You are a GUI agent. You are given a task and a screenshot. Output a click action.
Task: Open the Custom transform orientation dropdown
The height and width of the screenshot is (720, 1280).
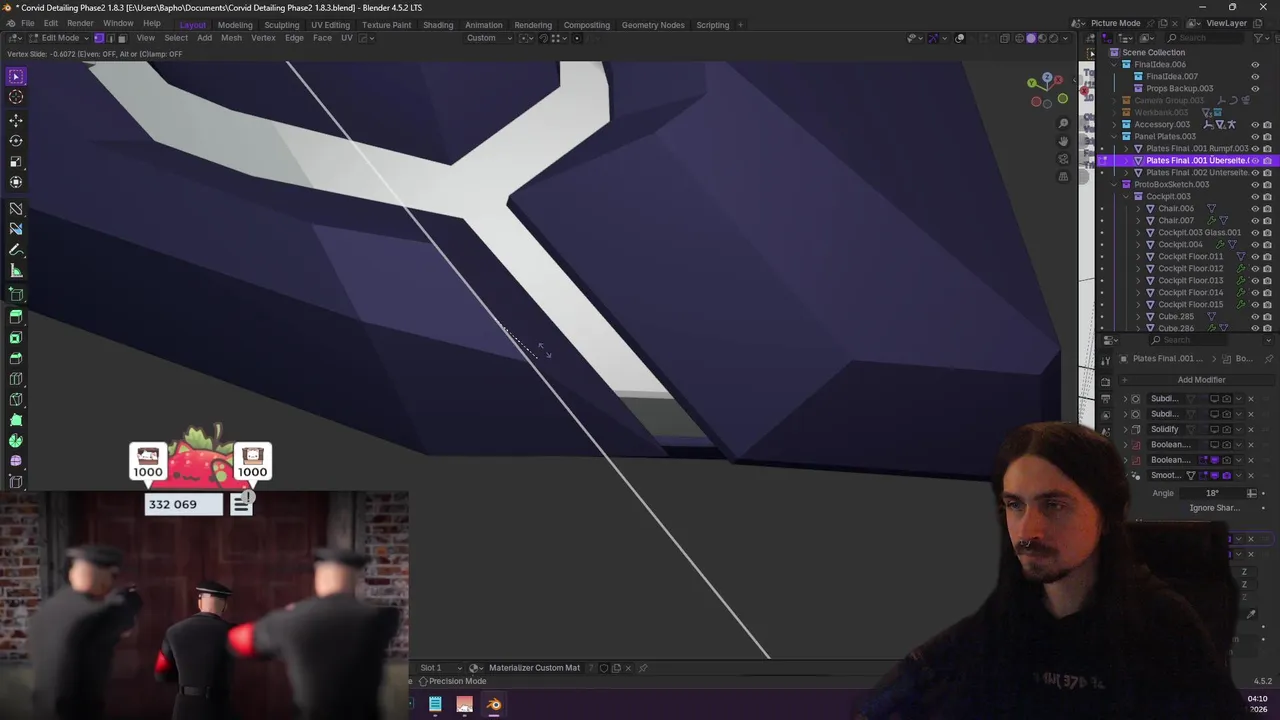point(488,38)
